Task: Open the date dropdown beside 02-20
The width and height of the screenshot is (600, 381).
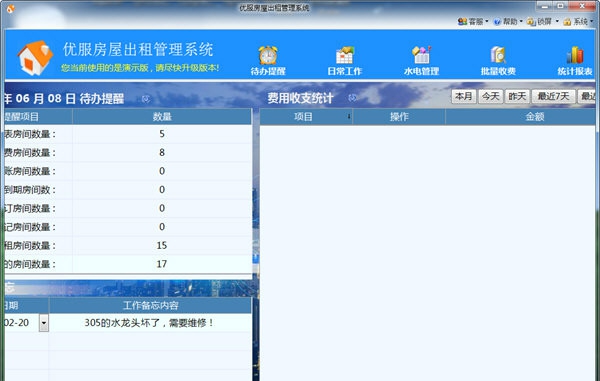Action: coord(44,323)
